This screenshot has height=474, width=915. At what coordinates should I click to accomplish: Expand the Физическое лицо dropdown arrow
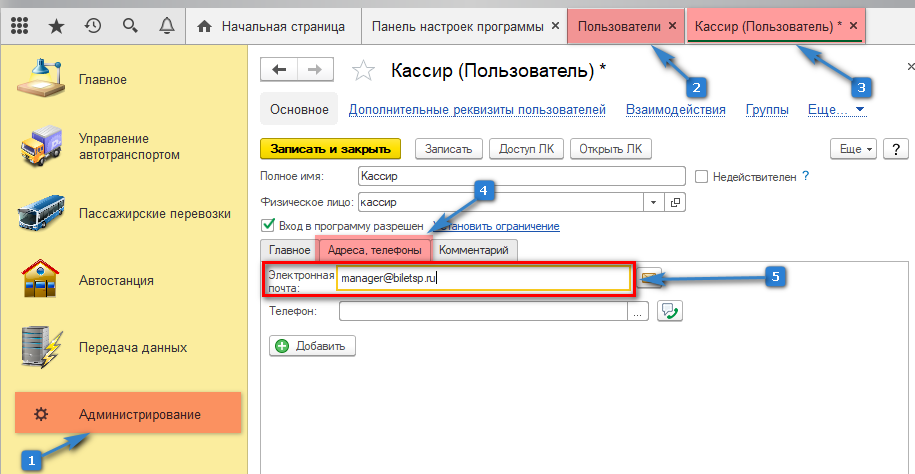[653, 202]
